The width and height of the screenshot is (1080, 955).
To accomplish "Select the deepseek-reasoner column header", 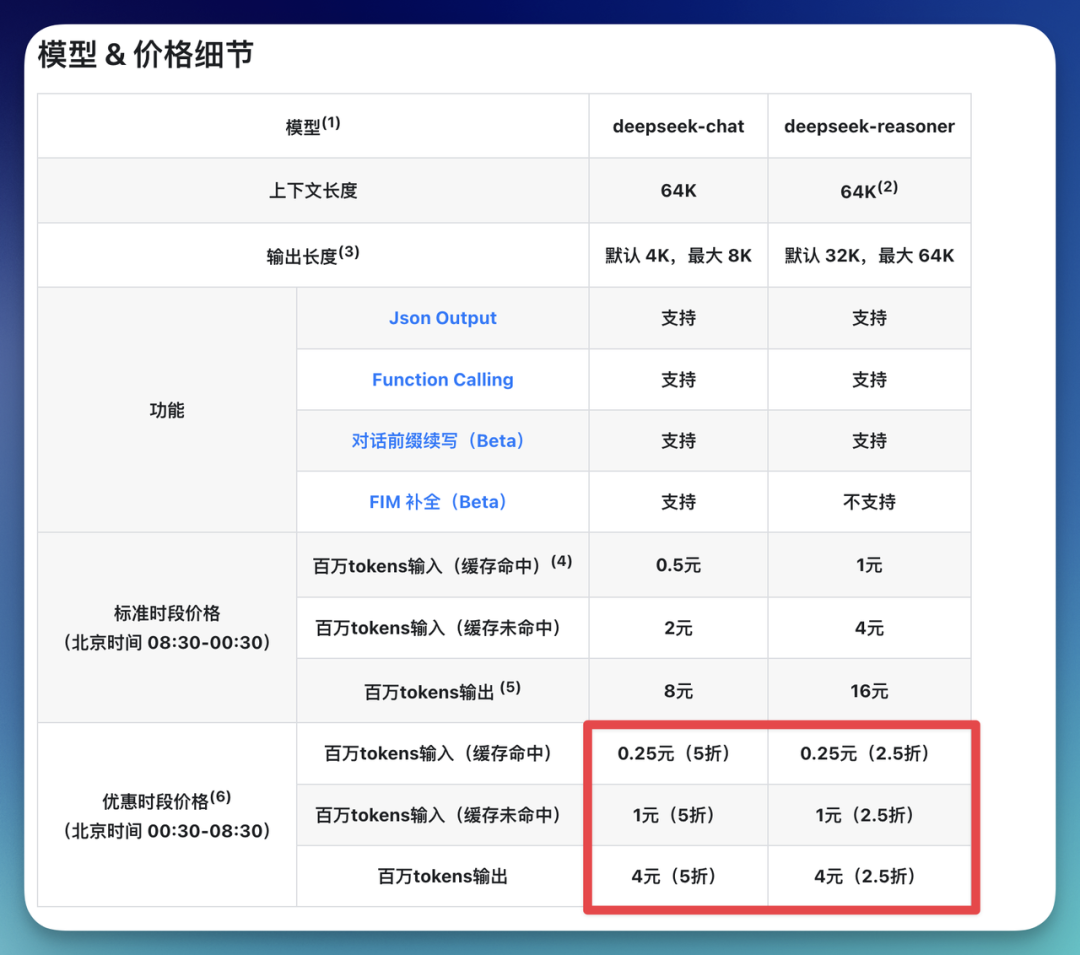I will 869,126.
